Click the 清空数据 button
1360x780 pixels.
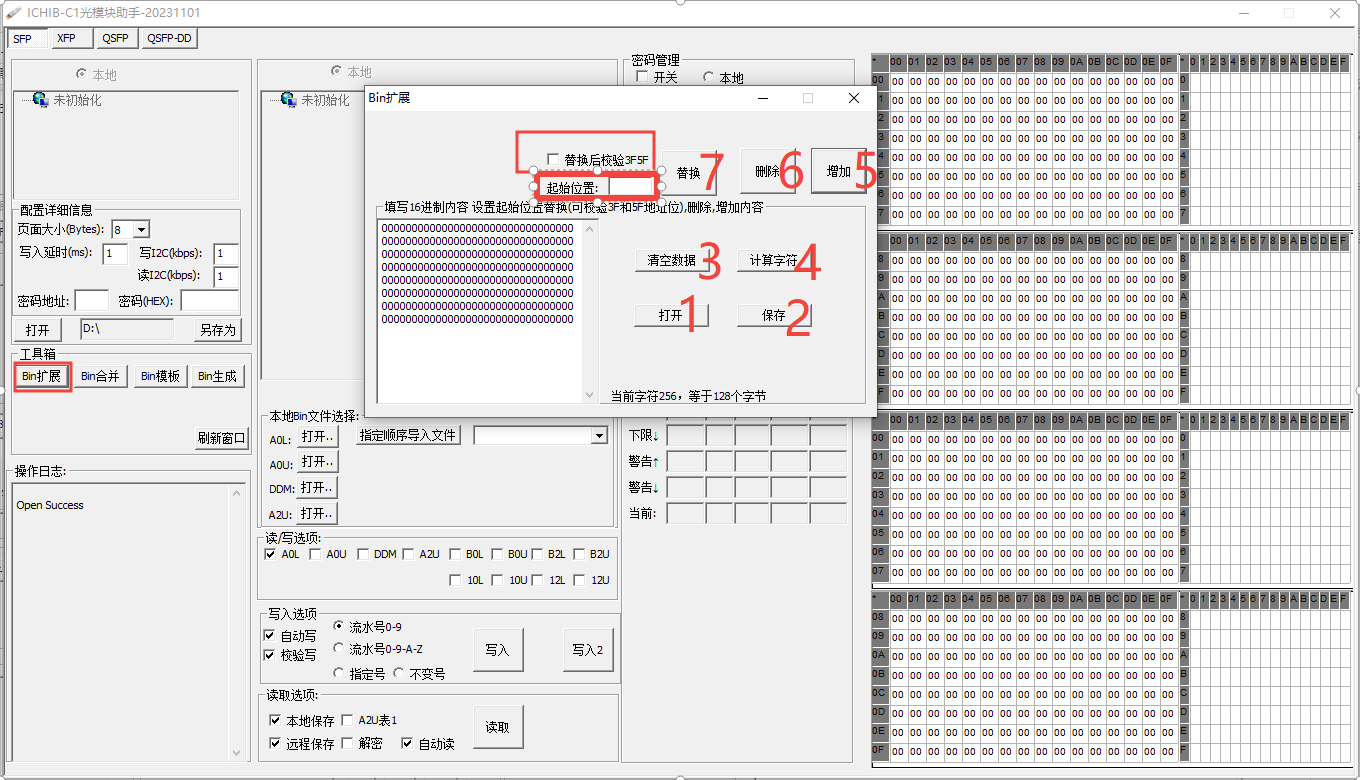[669, 261]
